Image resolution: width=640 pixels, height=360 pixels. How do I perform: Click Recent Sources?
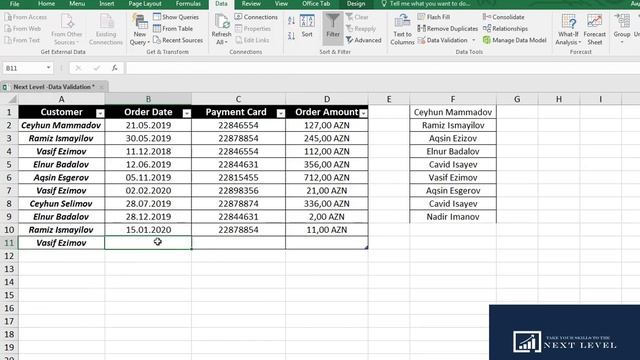[178, 40]
